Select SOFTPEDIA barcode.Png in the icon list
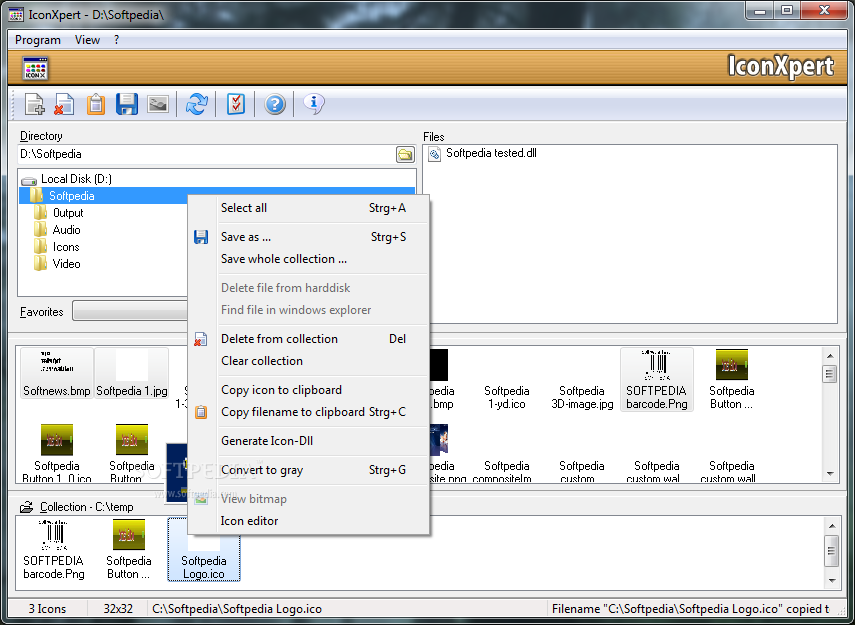Screen dimensions: 855x625 click(657, 380)
